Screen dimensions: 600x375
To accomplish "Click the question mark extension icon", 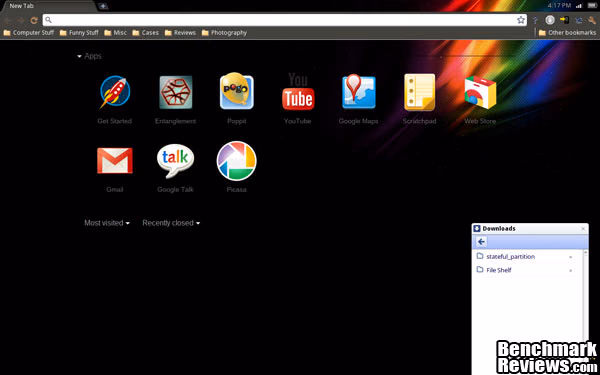I will pyautogui.click(x=535, y=20).
